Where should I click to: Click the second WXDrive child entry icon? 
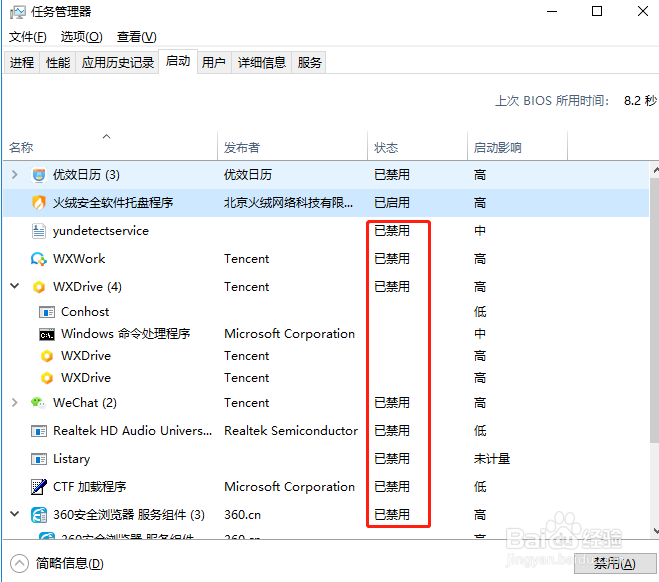coord(47,378)
